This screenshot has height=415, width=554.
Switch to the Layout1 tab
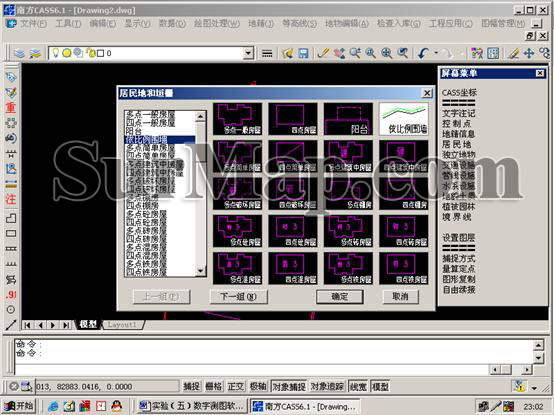click(123, 325)
